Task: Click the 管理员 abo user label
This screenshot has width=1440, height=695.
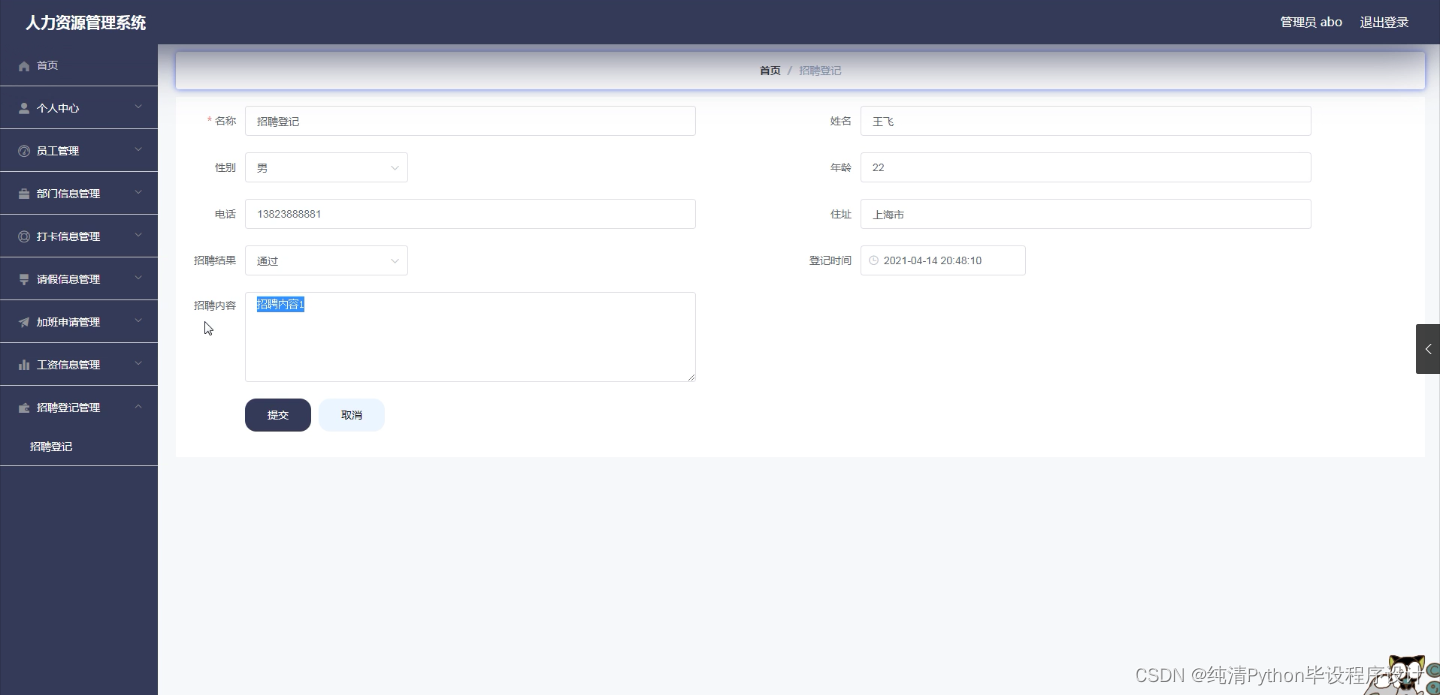Action: (1311, 22)
